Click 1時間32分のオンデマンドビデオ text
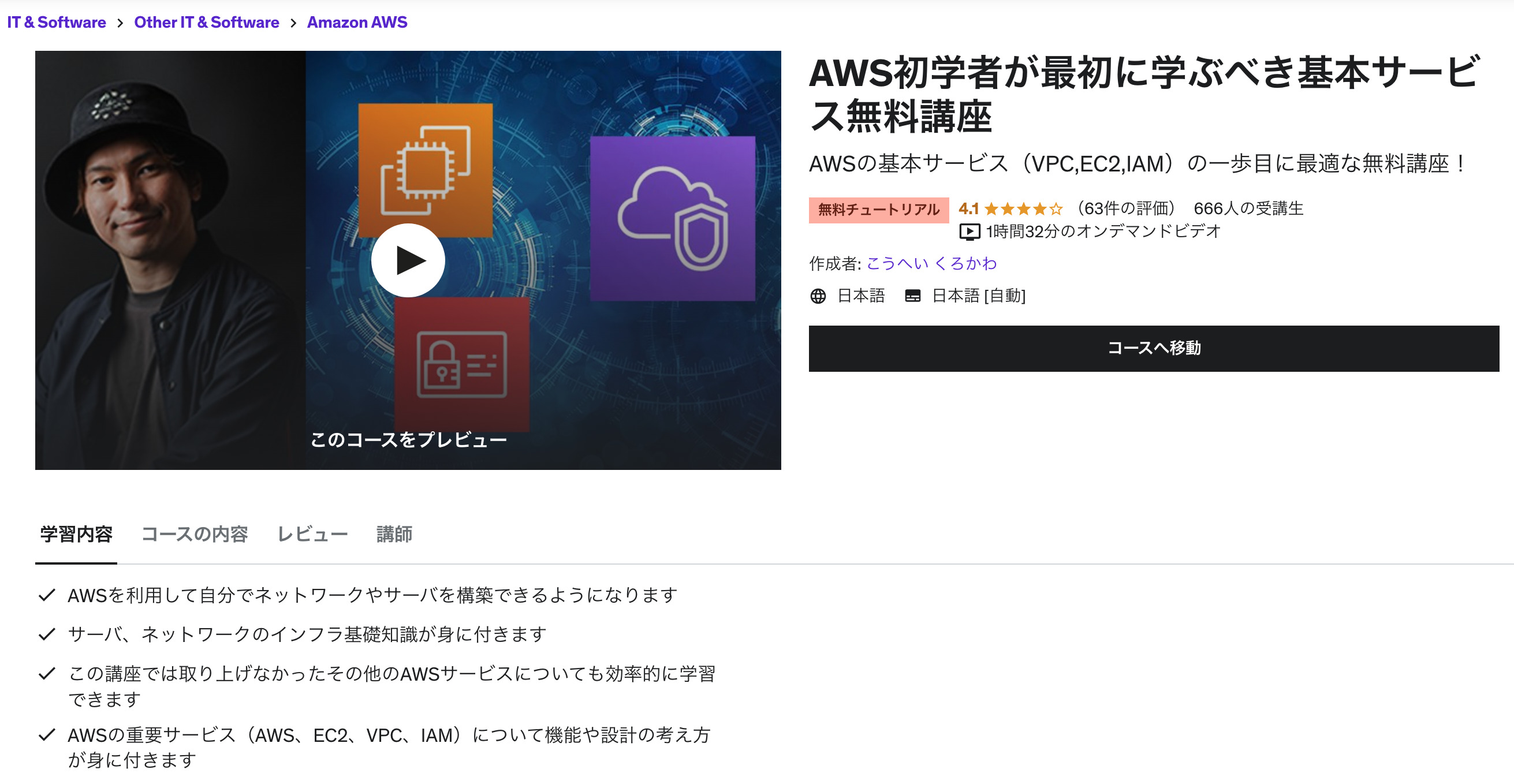 (1103, 232)
